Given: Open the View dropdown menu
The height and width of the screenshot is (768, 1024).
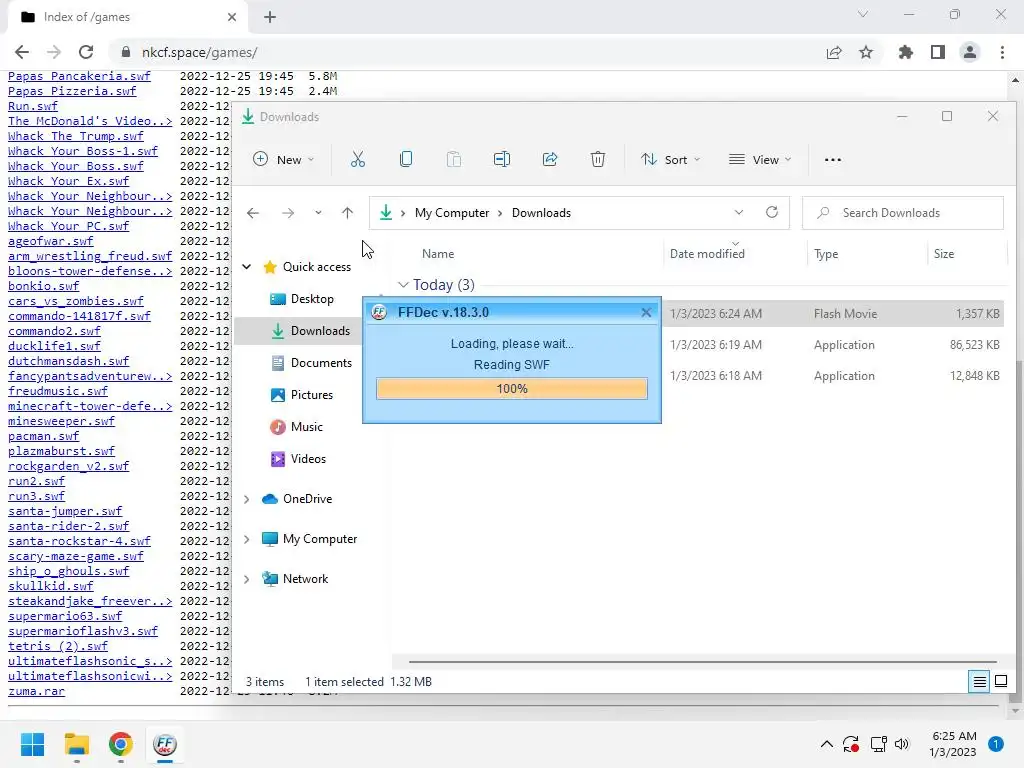Looking at the screenshot, I should tap(760, 159).
